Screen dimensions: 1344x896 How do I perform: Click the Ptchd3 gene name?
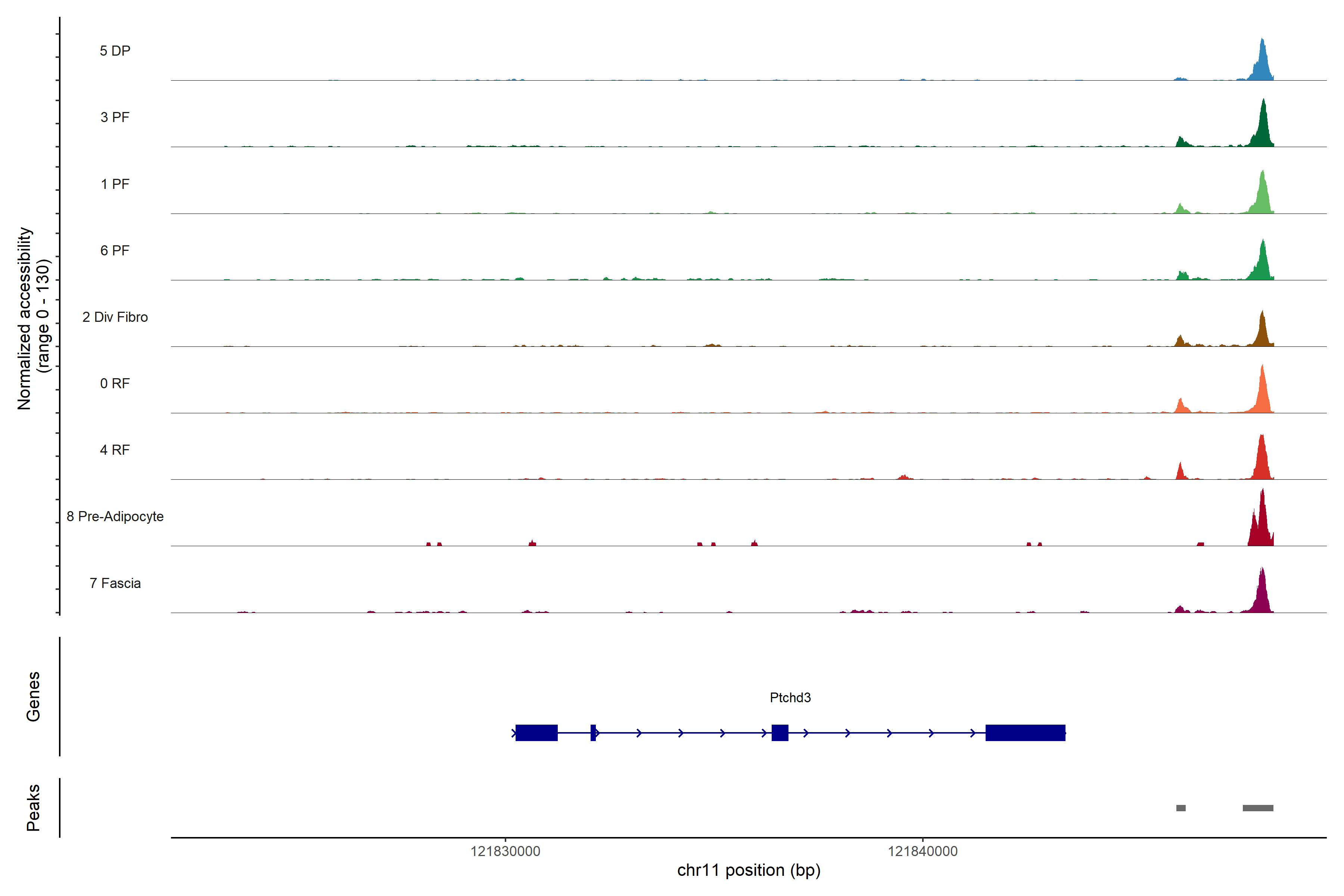click(790, 697)
